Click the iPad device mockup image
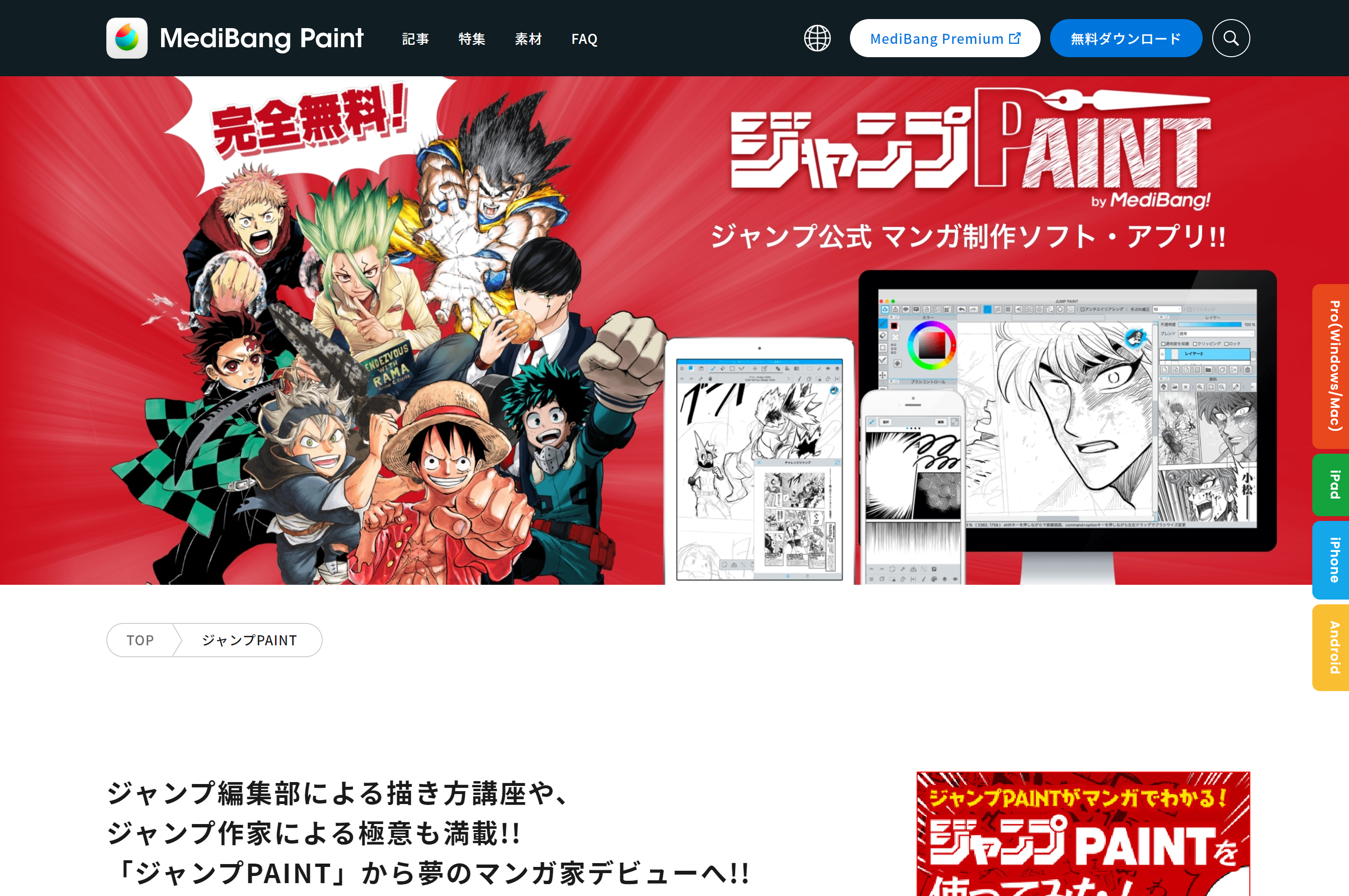The image size is (1349, 896). coord(760,462)
